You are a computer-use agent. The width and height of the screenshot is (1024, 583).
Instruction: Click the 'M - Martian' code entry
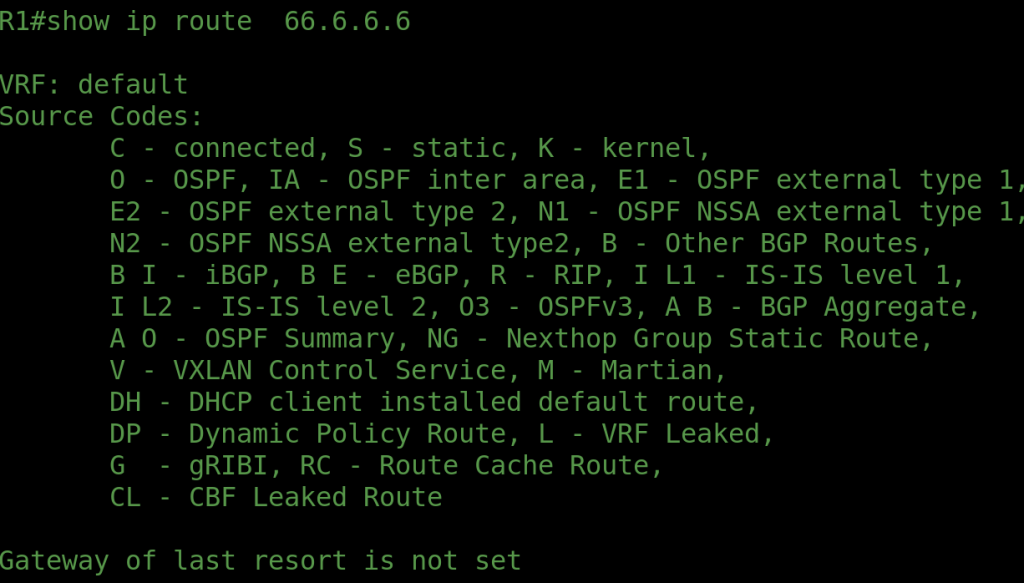point(662,371)
